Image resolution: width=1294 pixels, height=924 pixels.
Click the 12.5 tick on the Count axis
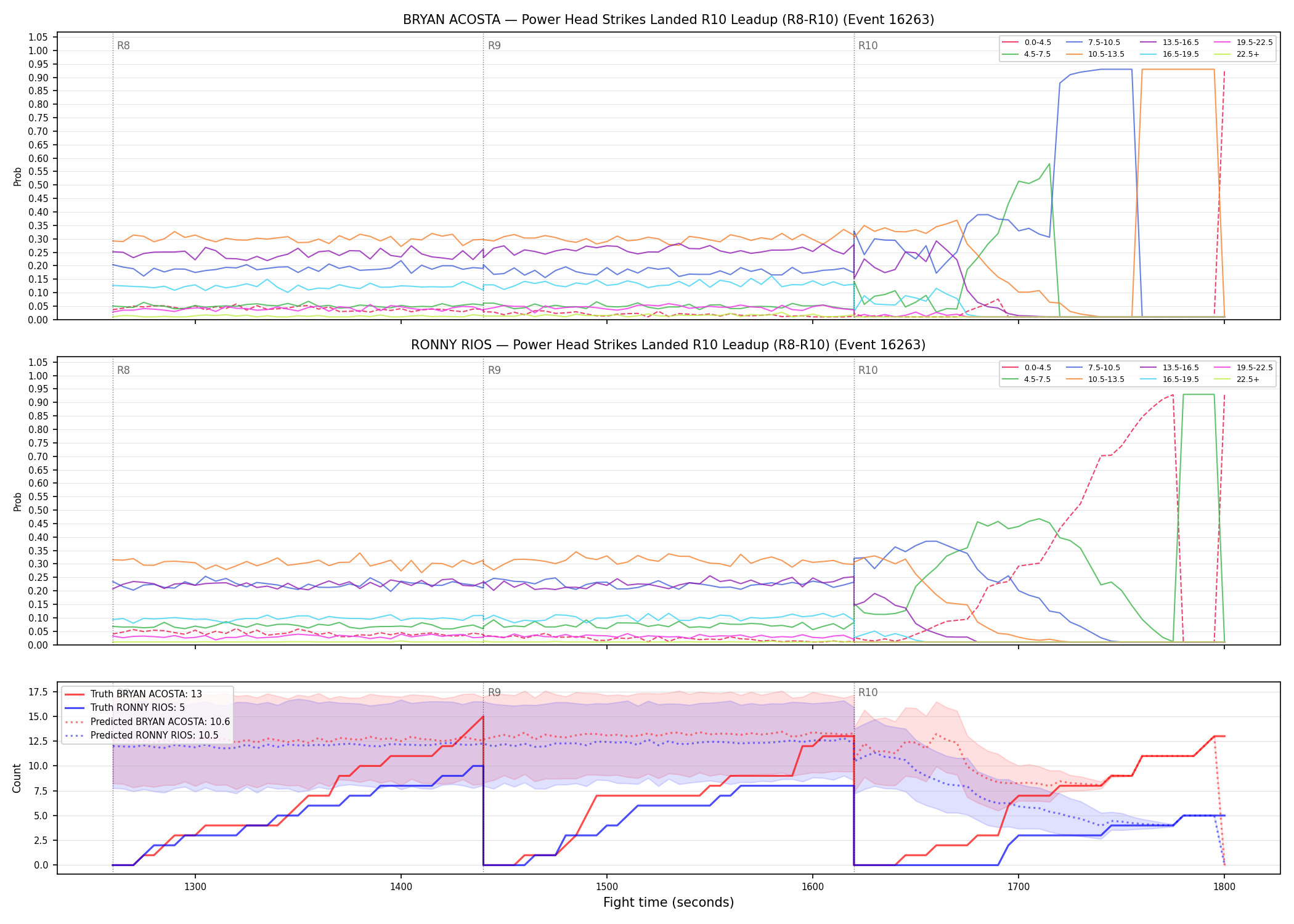pos(39,741)
